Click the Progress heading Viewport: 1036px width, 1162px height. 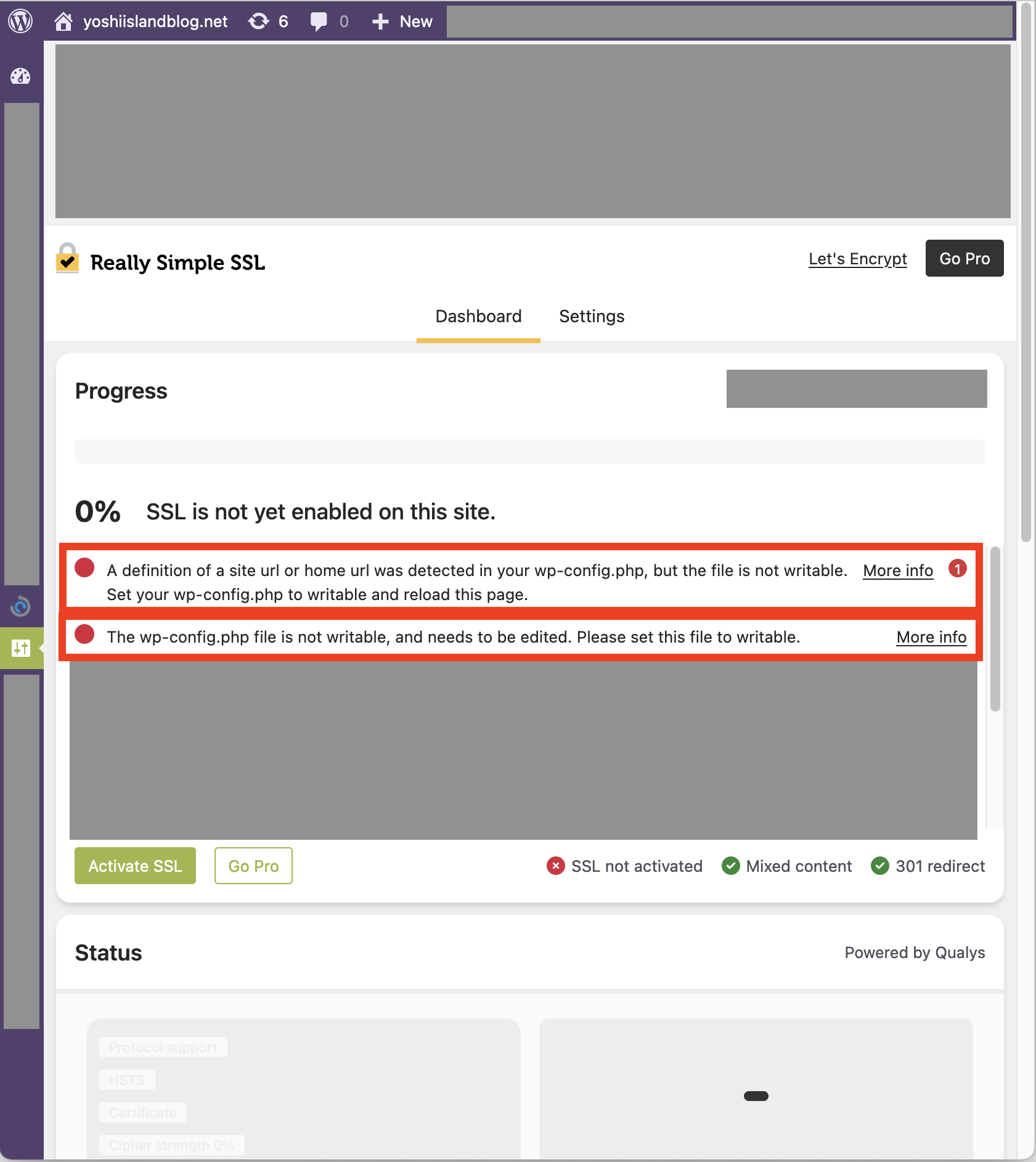pos(121,391)
